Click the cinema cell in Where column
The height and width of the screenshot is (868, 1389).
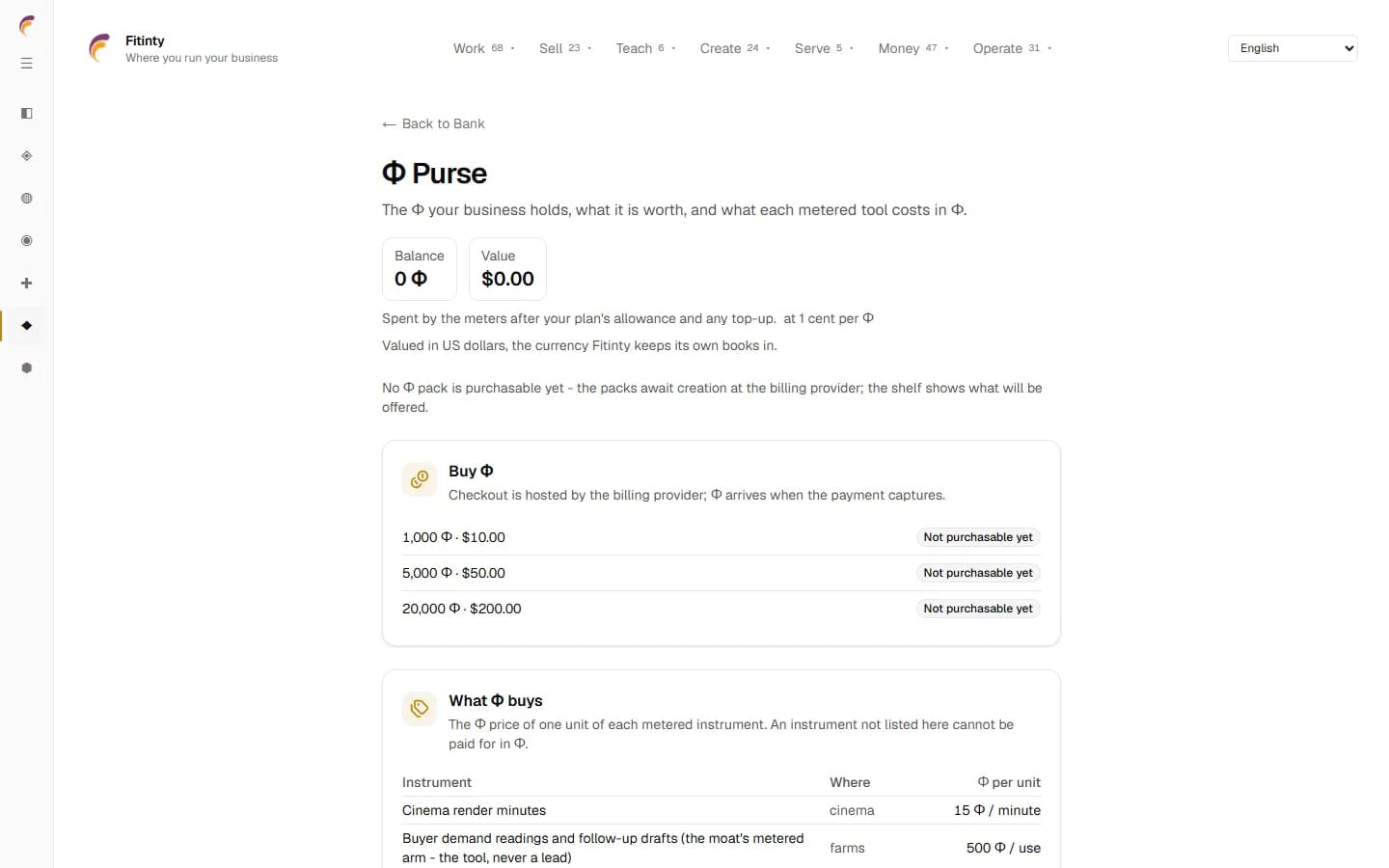click(852, 810)
